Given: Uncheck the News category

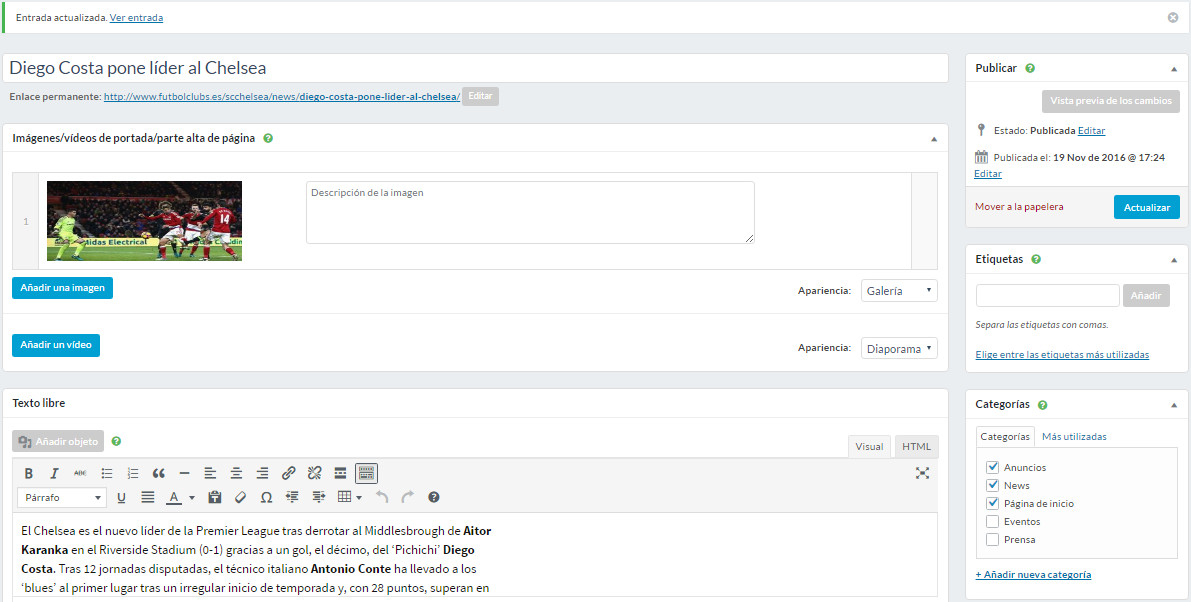Looking at the screenshot, I should (x=992, y=485).
